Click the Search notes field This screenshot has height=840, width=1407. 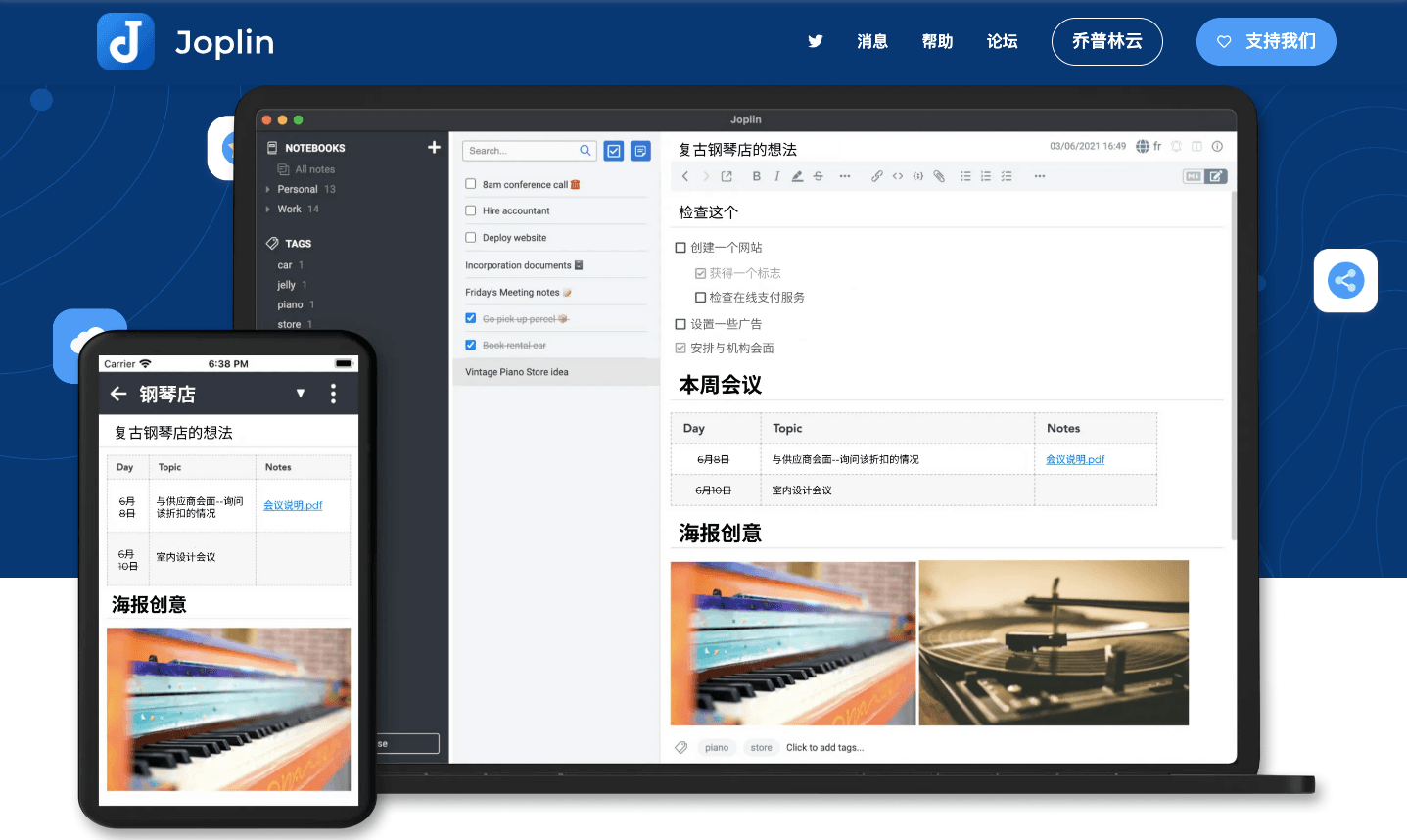tap(529, 151)
